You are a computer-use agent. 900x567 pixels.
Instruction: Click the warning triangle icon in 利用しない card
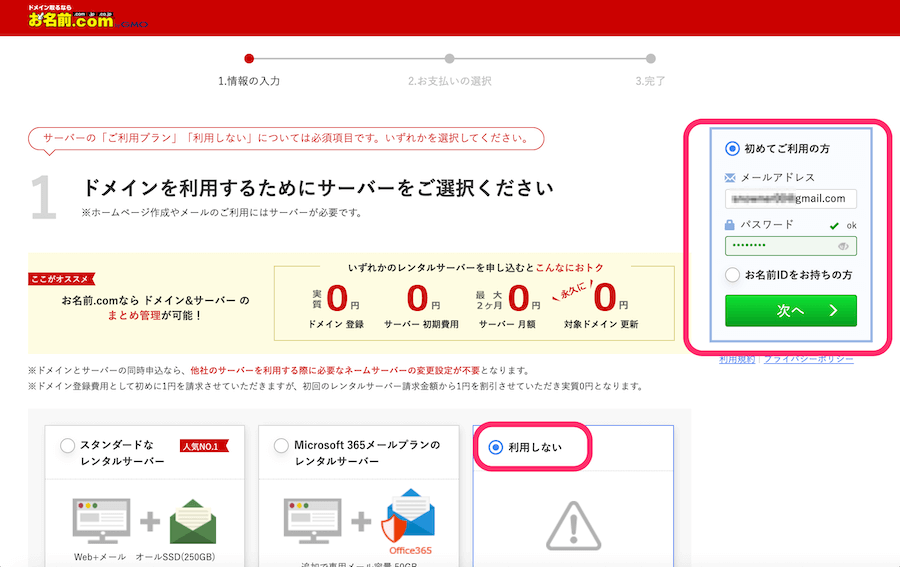coord(573,526)
